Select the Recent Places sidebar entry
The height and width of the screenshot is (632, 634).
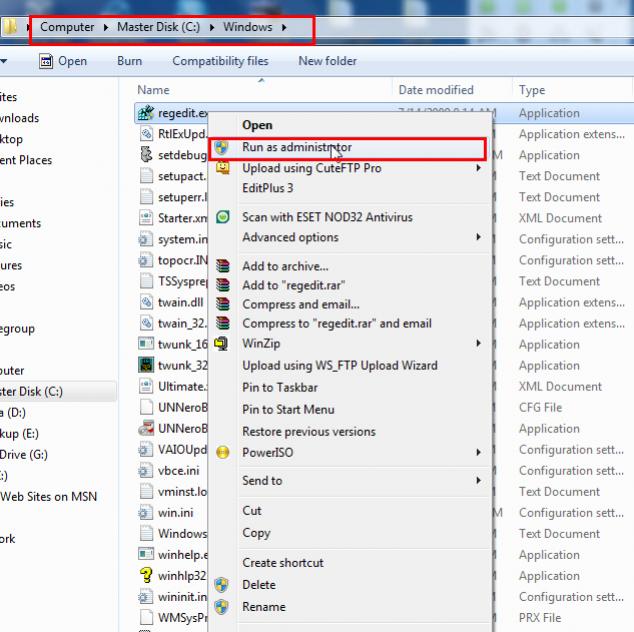pos(26,160)
